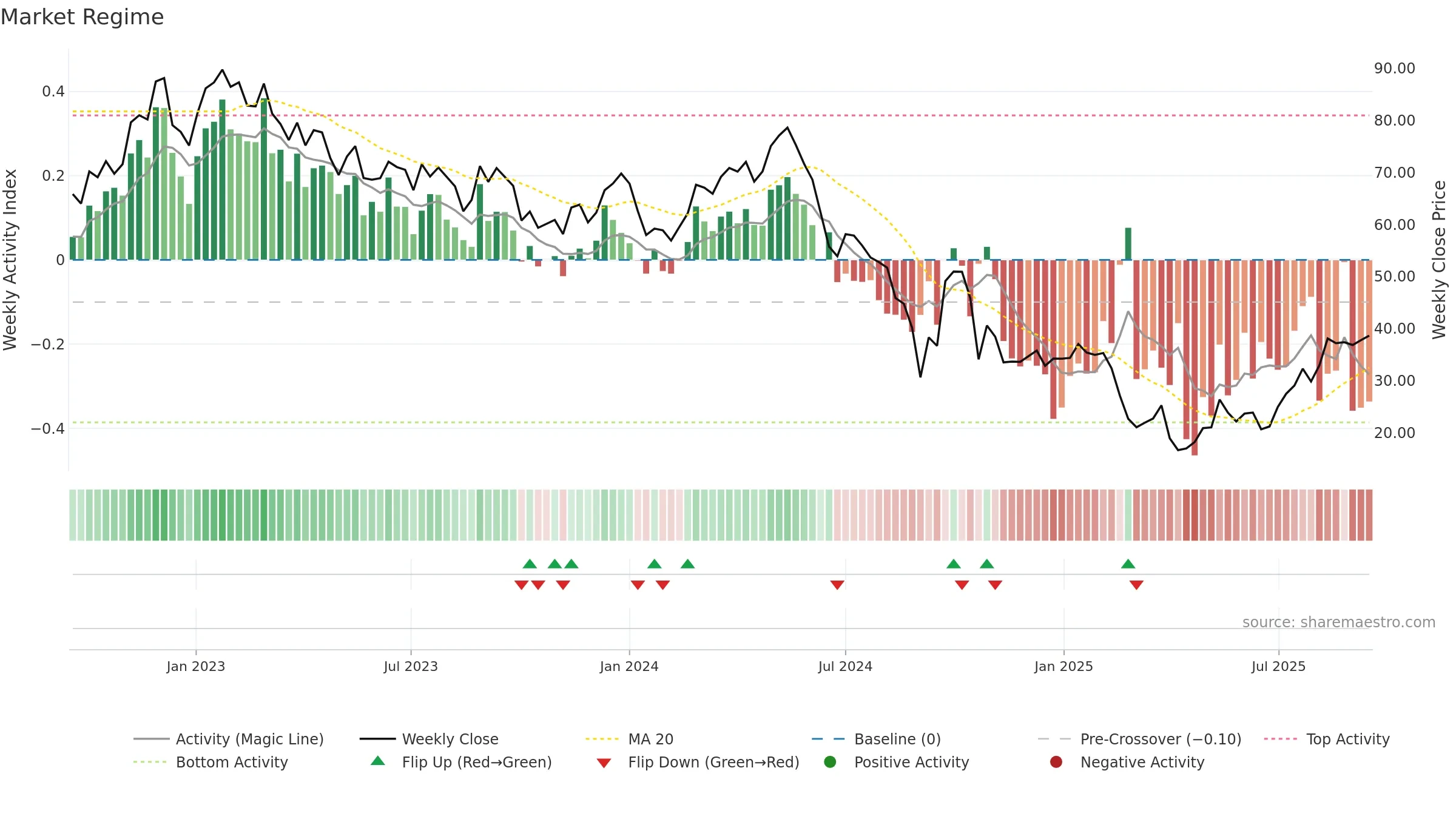Click the 40.00 price axis label
The width and height of the screenshot is (1456, 819).
1395,329
